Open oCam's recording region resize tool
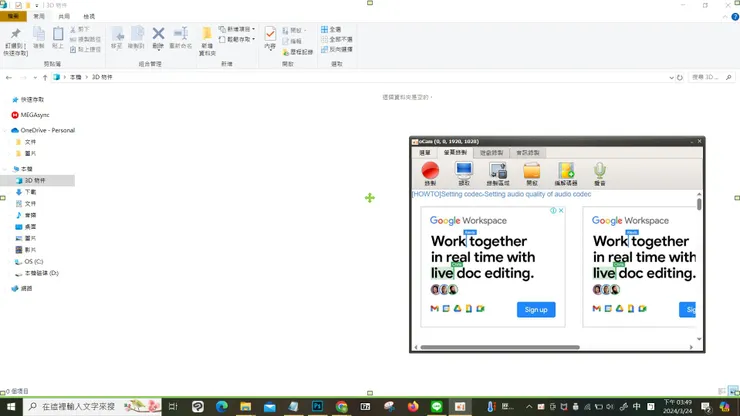Image resolution: width=740 pixels, height=416 pixels. pyautogui.click(x=498, y=173)
